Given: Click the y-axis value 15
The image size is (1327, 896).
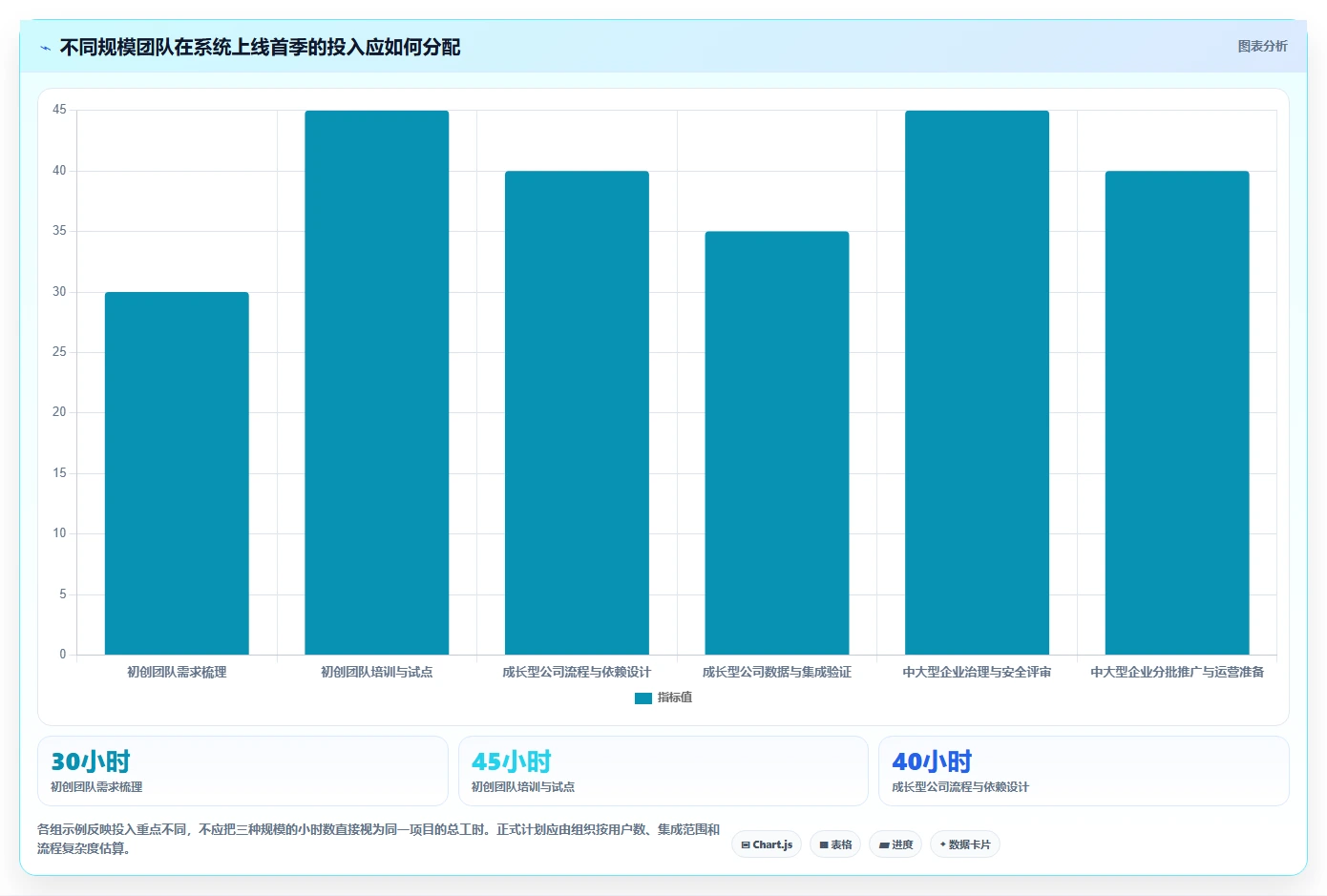Looking at the screenshot, I should point(59,473).
